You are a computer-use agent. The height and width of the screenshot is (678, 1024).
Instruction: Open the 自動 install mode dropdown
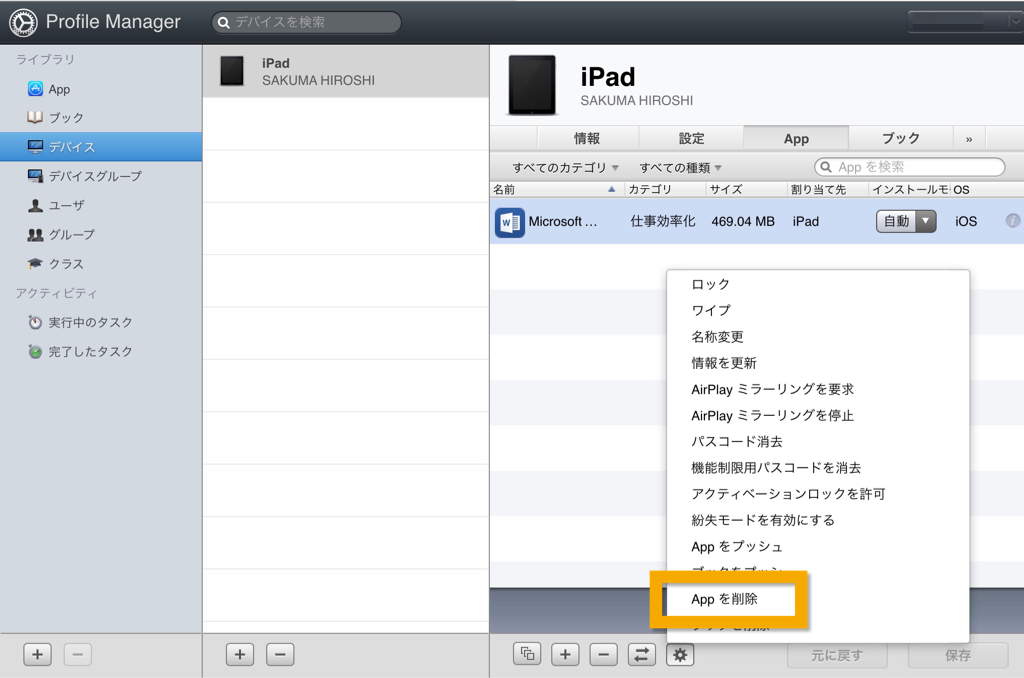pyautogui.click(x=906, y=221)
